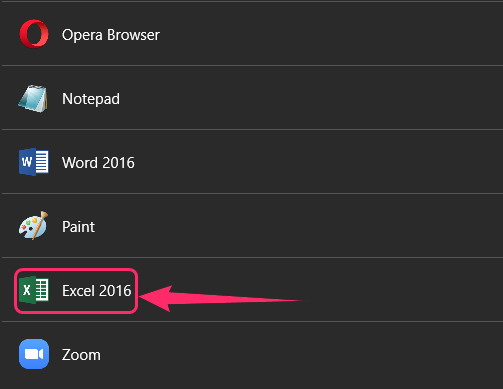Choose the Paint text label
Screen dimensions: 503x389
78,227
